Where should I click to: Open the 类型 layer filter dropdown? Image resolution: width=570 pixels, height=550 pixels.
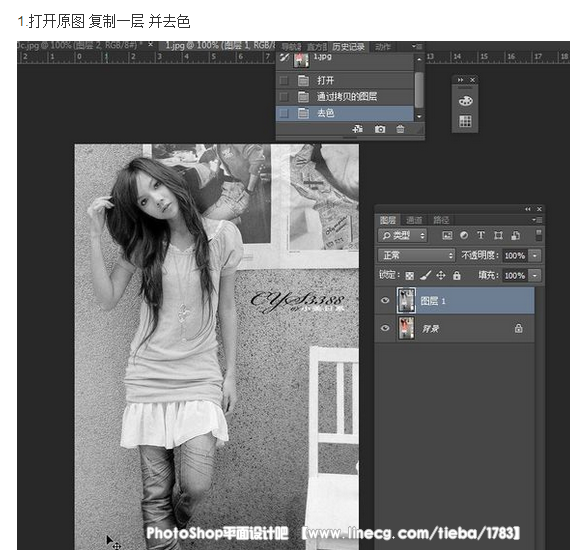point(402,236)
